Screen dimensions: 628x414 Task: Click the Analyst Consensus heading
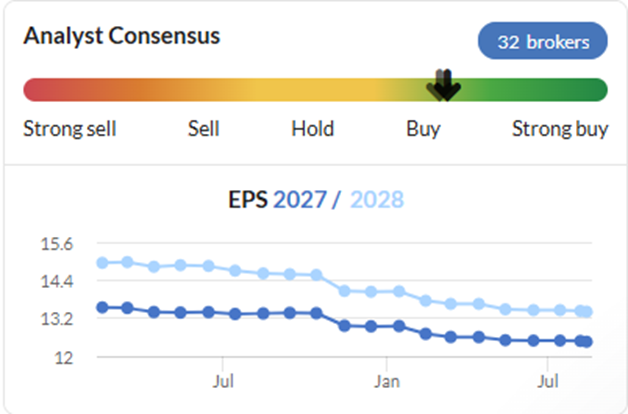pyautogui.click(x=122, y=36)
